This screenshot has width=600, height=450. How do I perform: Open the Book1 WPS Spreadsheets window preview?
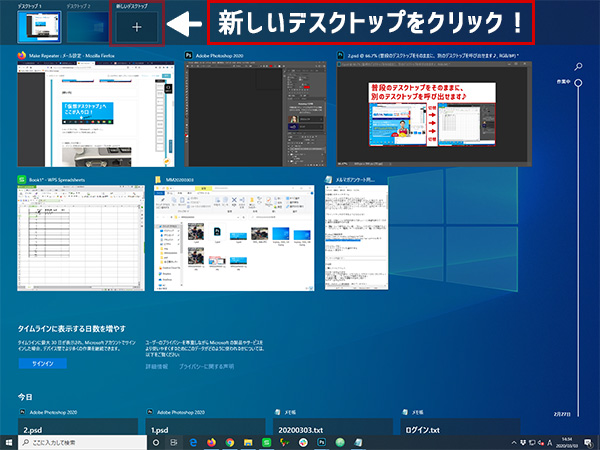click(x=81, y=238)
